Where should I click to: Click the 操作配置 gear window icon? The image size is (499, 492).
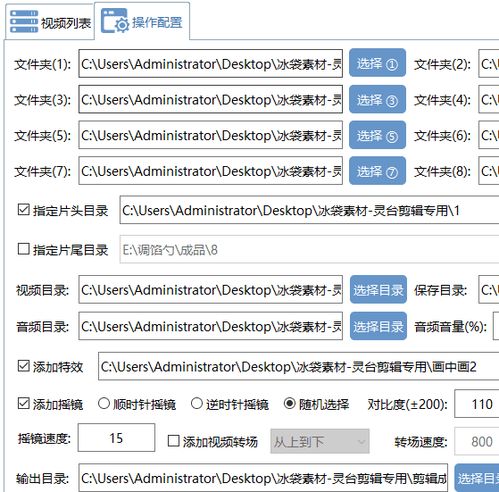(x=115, y=21)
